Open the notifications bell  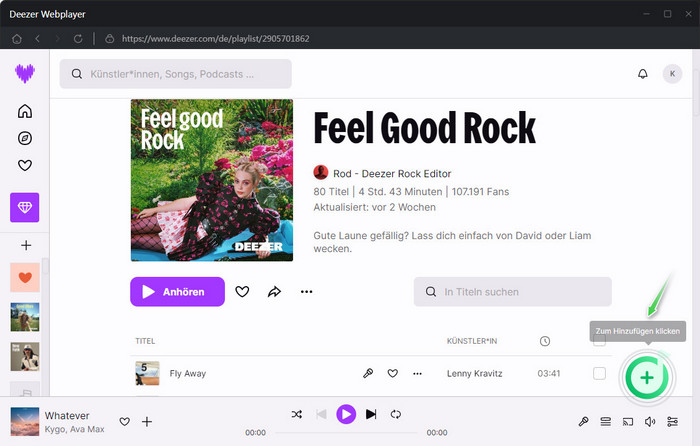[x=642, y=74]
